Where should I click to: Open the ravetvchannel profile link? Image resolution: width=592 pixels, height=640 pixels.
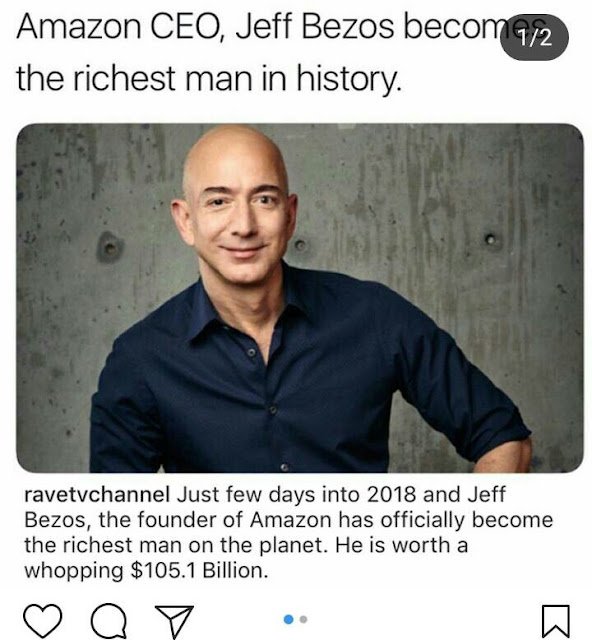(x=97, y=494)
